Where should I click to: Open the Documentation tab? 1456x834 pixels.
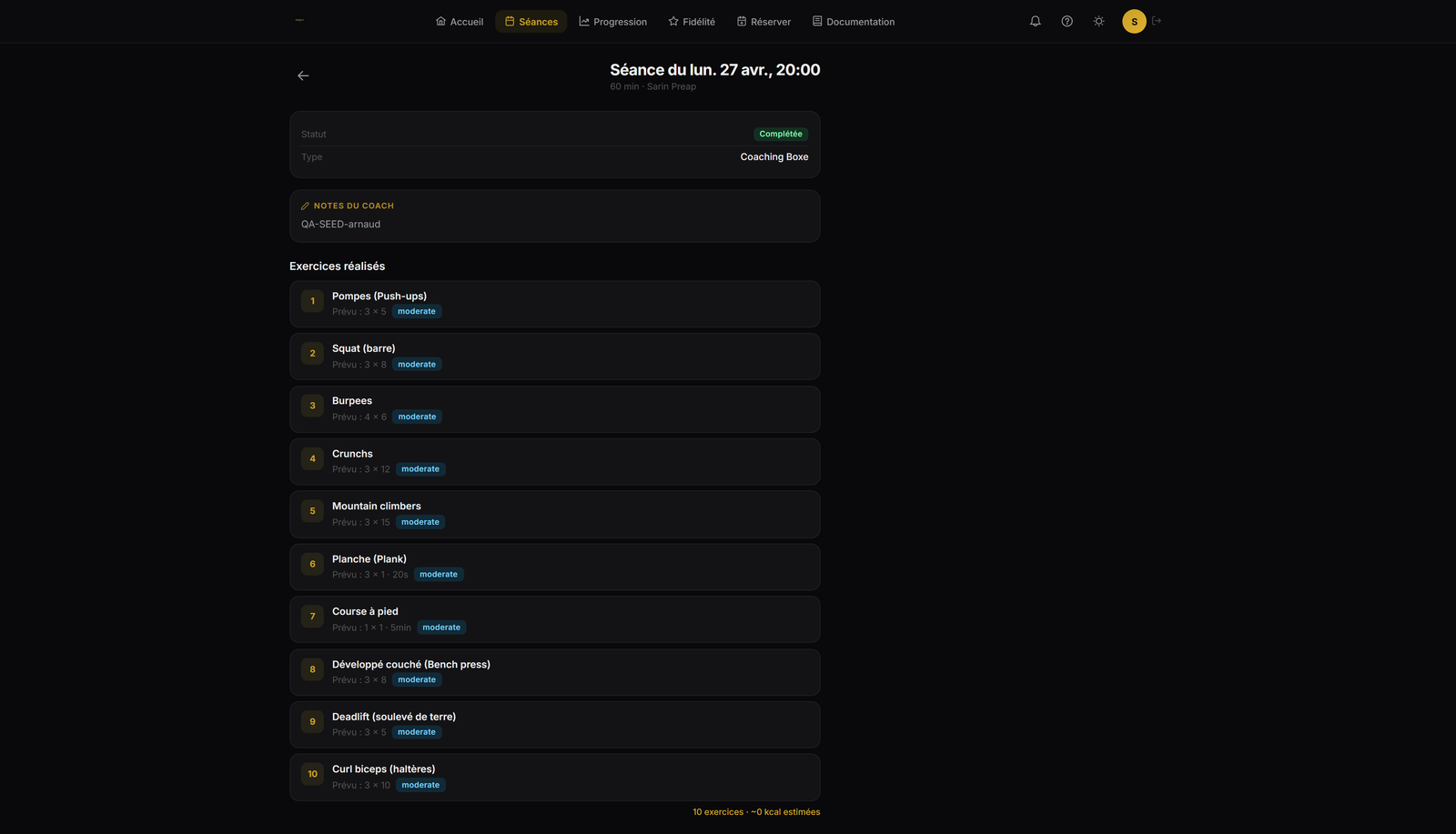tap(854, 22)
